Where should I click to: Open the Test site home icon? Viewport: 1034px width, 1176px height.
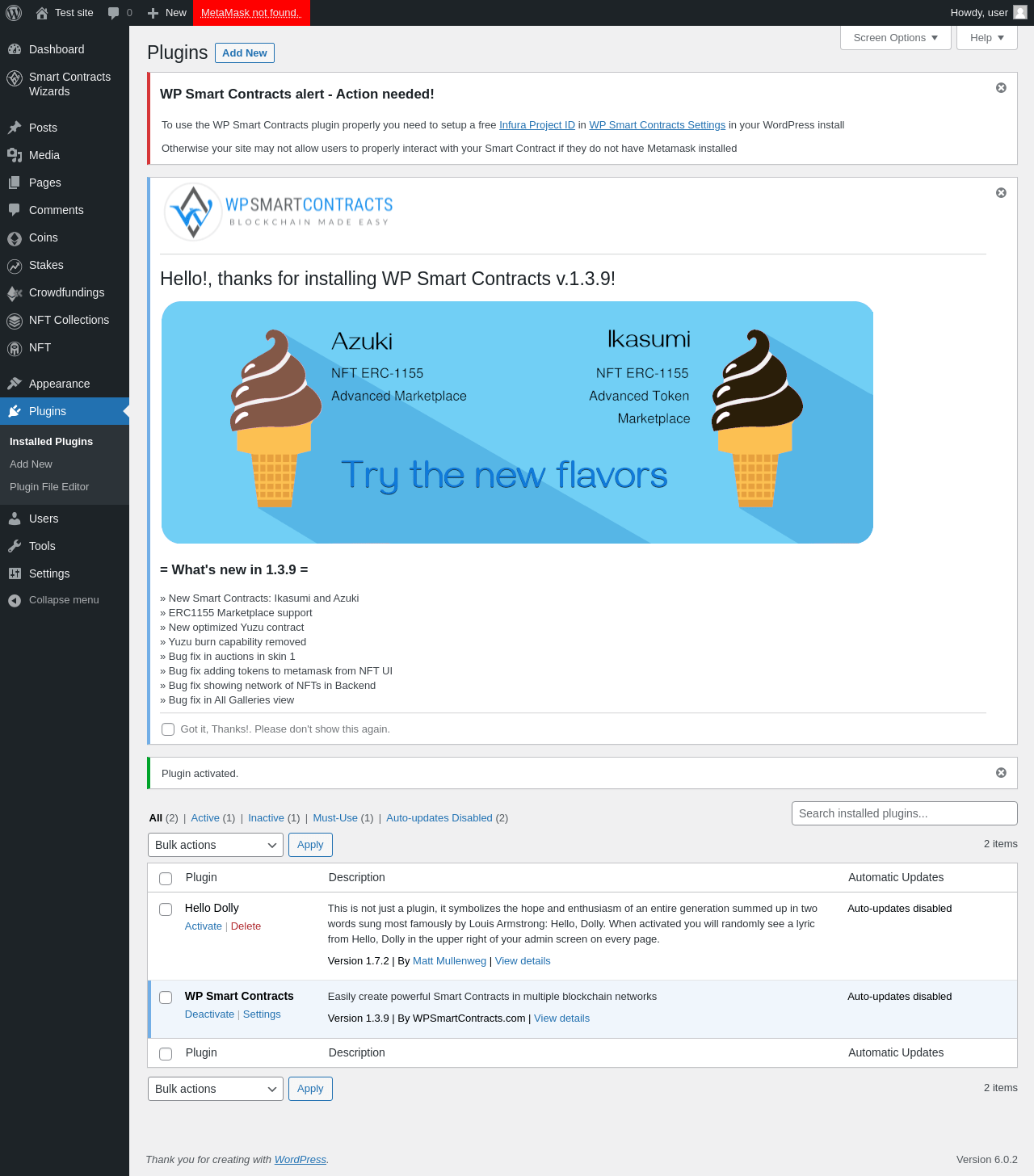point(42,13)
